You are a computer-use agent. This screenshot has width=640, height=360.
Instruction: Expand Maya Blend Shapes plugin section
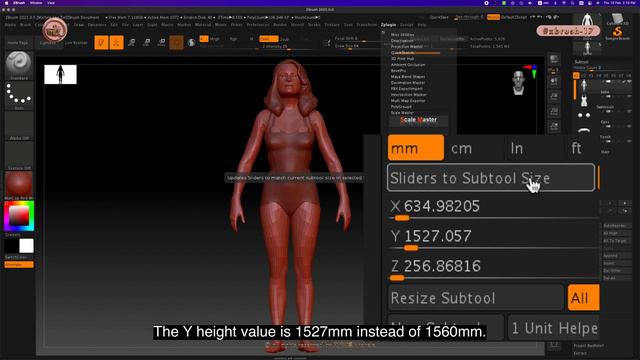[408, 77]
